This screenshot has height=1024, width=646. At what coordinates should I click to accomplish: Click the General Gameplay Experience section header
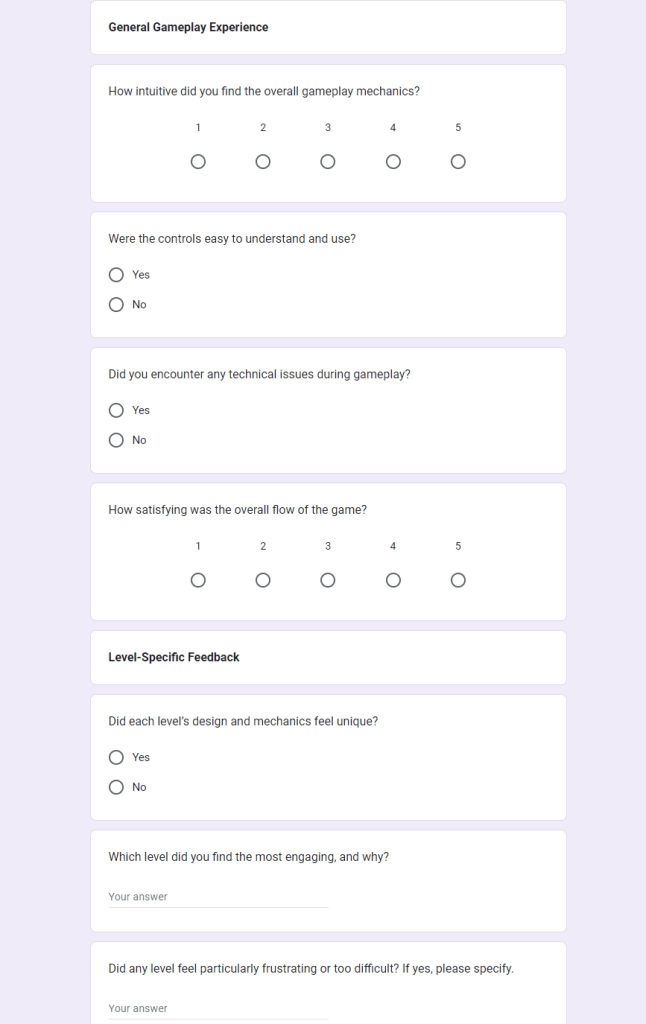[188, 28]
